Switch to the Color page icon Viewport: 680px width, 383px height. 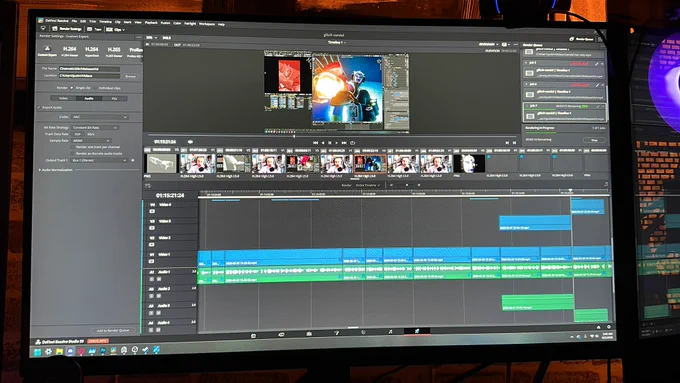[363, 332]
